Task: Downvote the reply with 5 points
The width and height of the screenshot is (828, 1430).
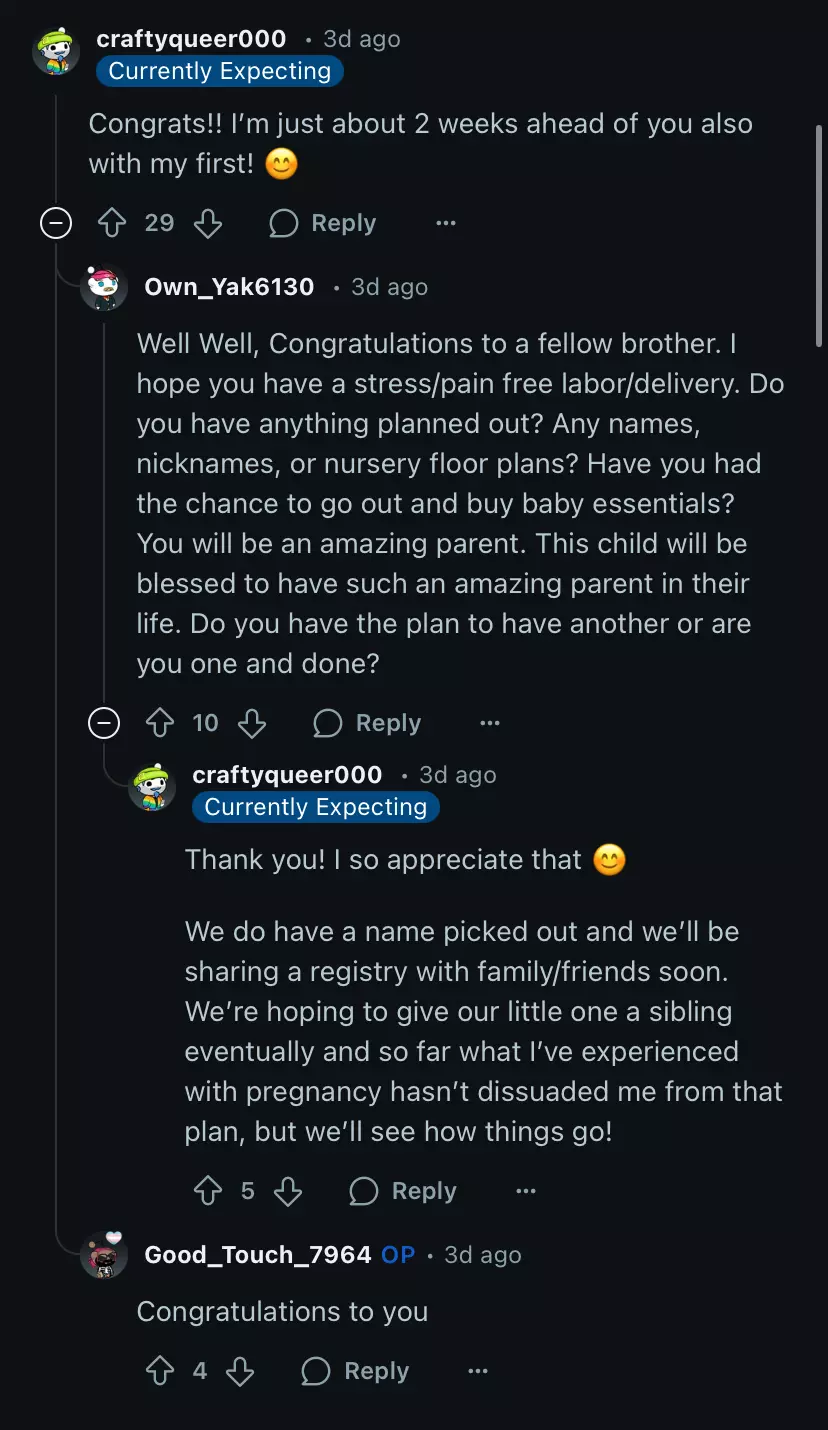Action: pyautogui.click(x=288, y=1191)
